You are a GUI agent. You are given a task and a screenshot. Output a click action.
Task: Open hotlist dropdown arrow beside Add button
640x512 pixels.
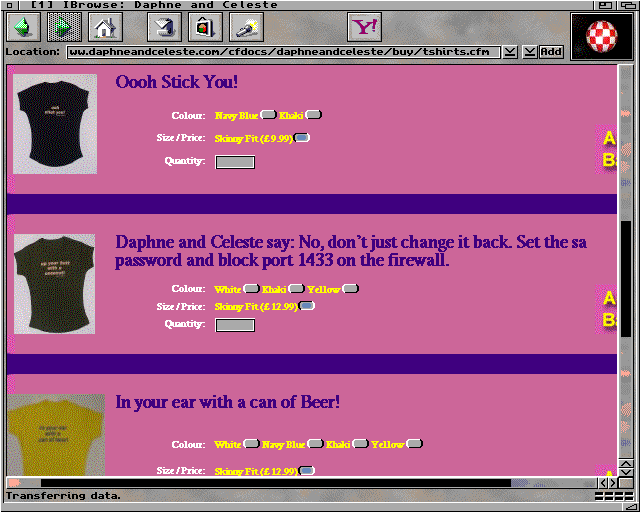(x=530, y=52)
